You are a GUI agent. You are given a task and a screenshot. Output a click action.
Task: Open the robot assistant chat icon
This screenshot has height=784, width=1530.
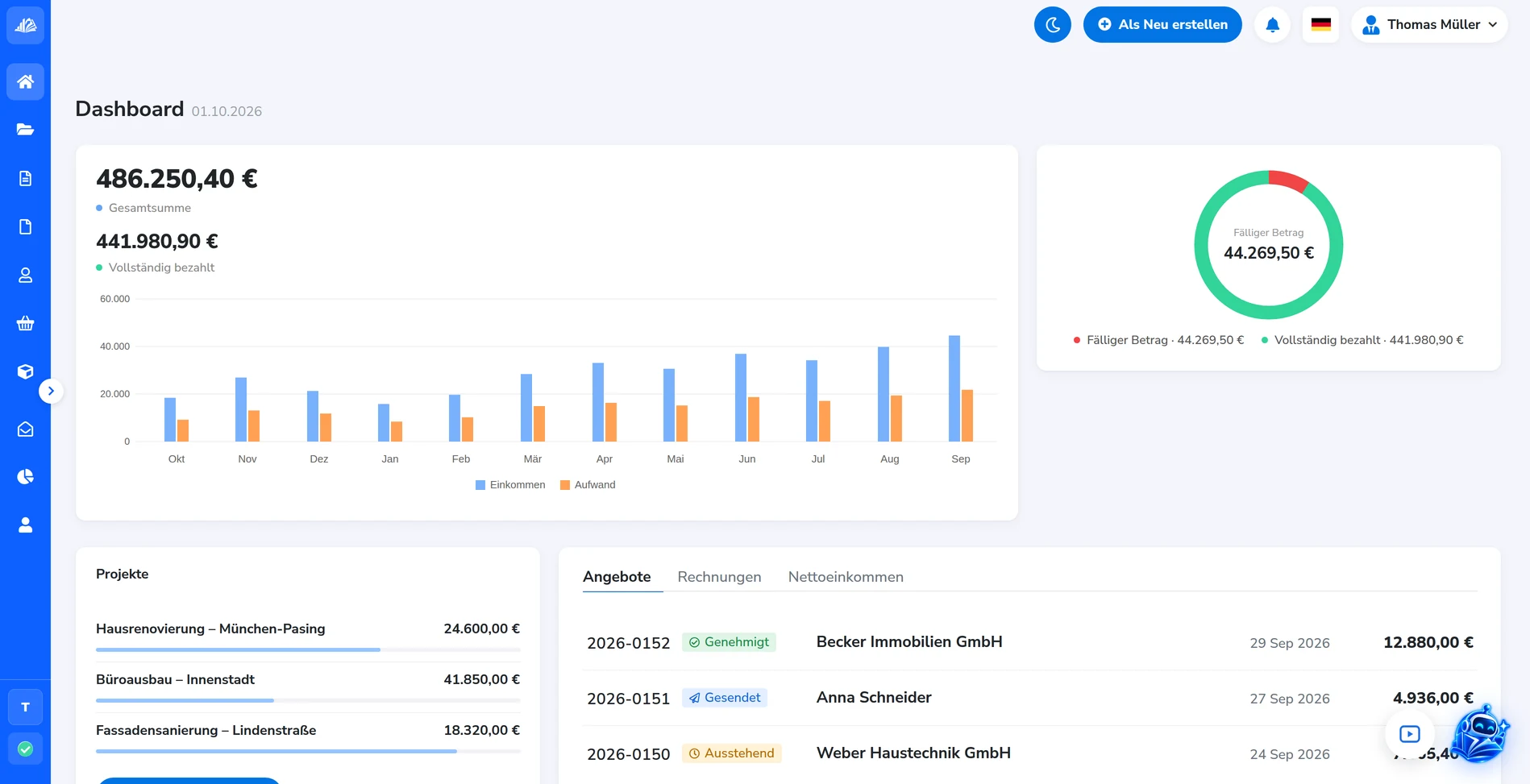pyautogui.click(x=1480, y=734)
